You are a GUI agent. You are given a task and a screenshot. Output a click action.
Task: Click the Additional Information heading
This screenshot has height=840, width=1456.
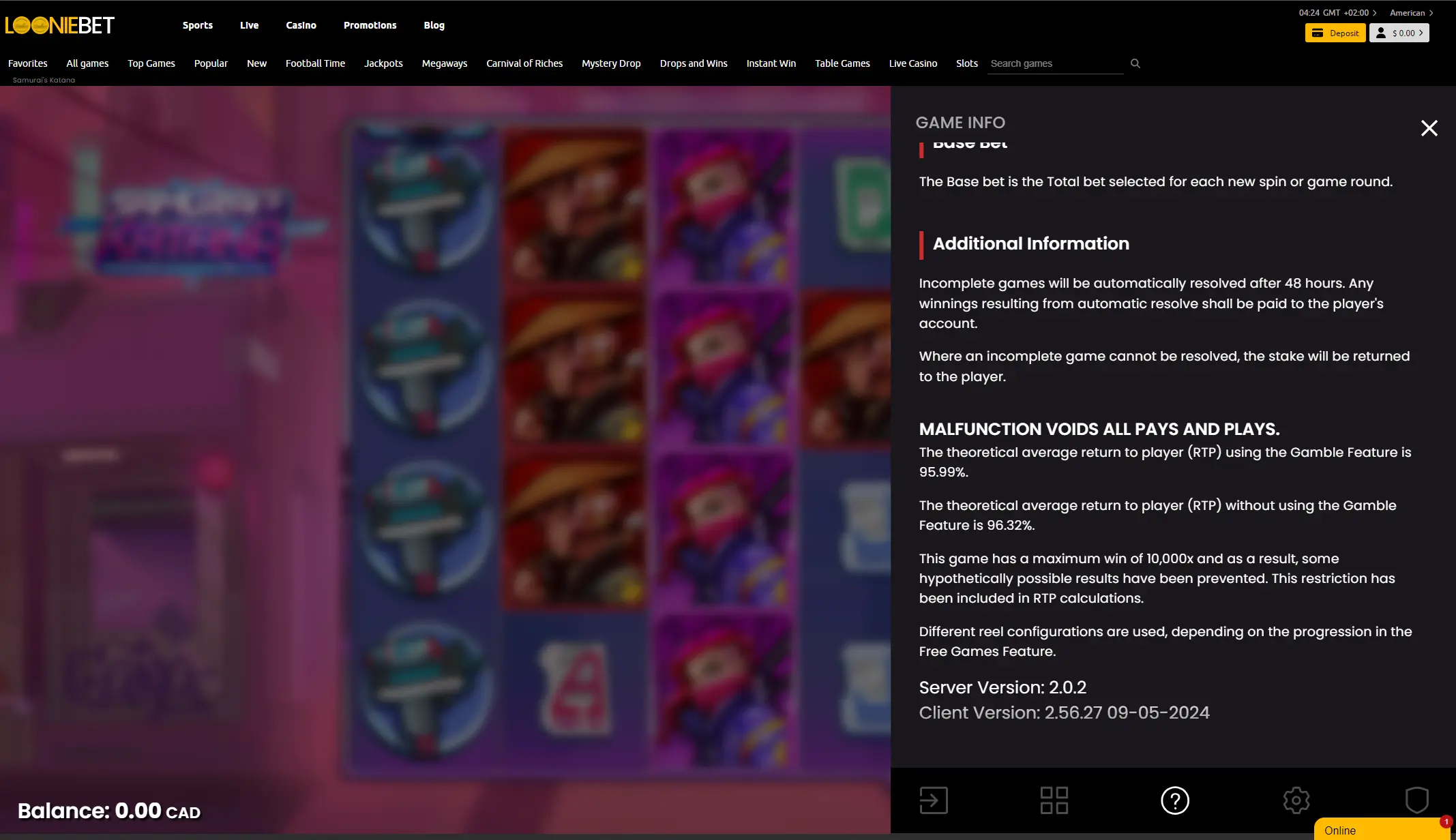tap(1030, 244)
